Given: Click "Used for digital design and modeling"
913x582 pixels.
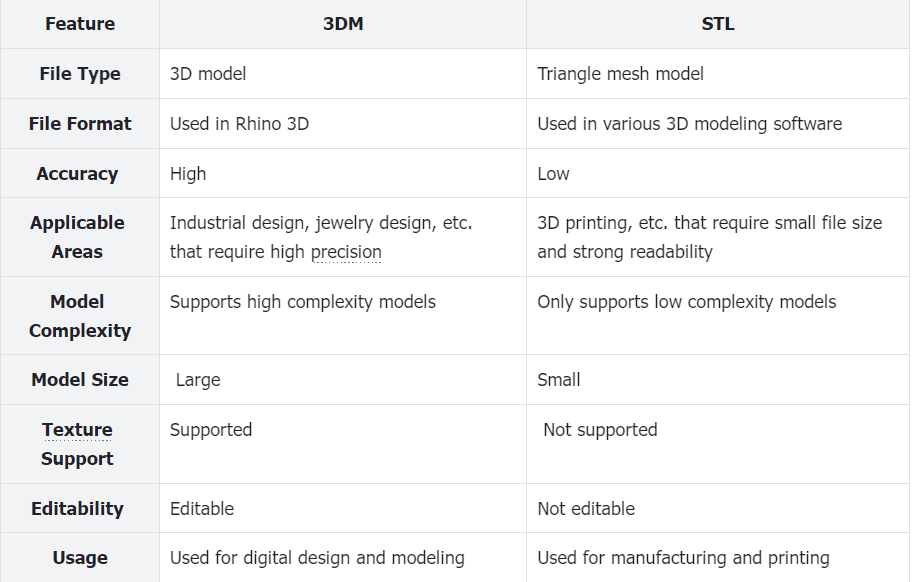Looking at the screenshot, I should coord(317,558).
